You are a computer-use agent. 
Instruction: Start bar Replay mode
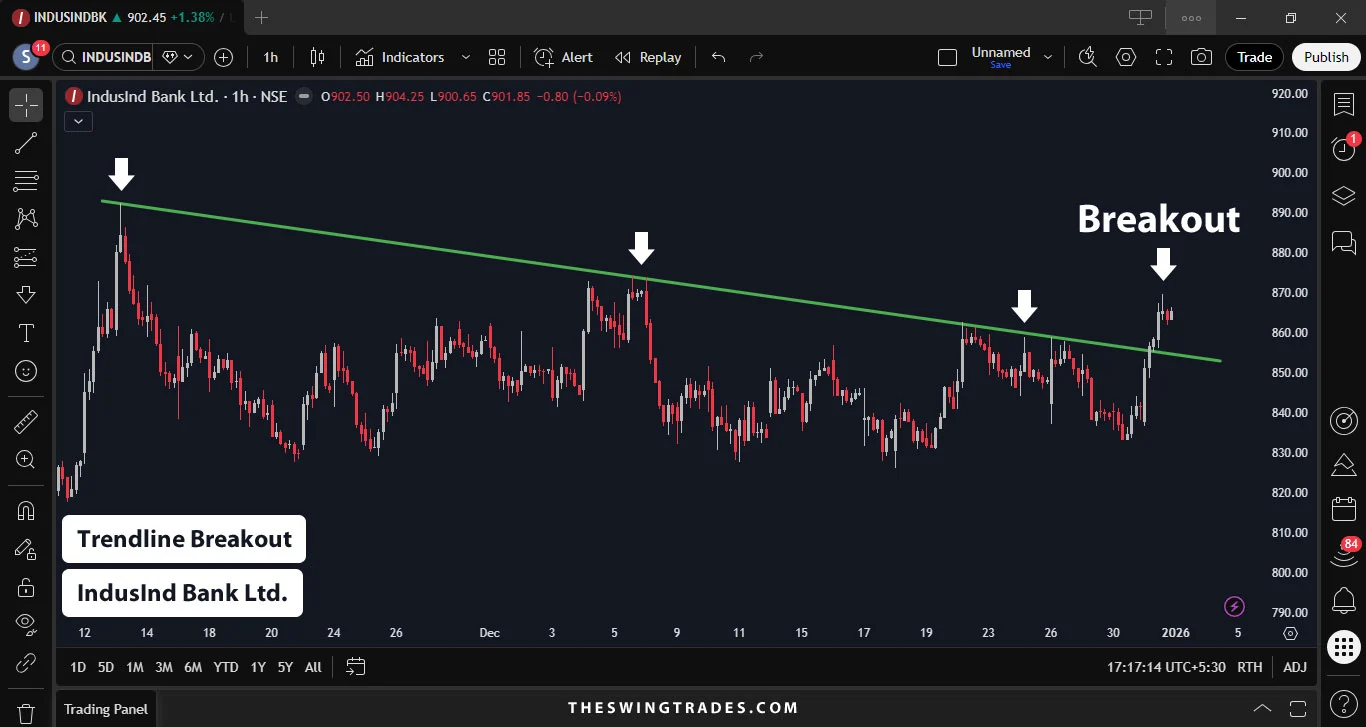[x=648, y=57]
